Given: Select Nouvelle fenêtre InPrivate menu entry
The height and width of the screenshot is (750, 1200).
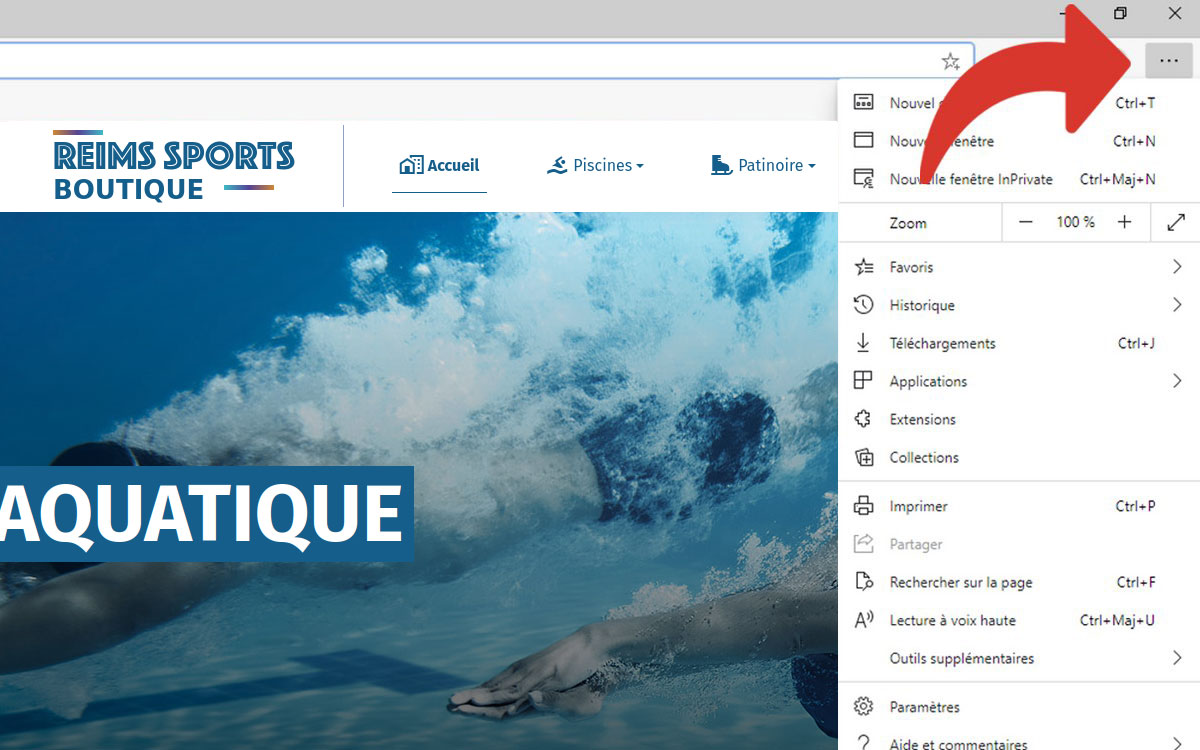Looking at the screenshot, I should pos(970,179).
